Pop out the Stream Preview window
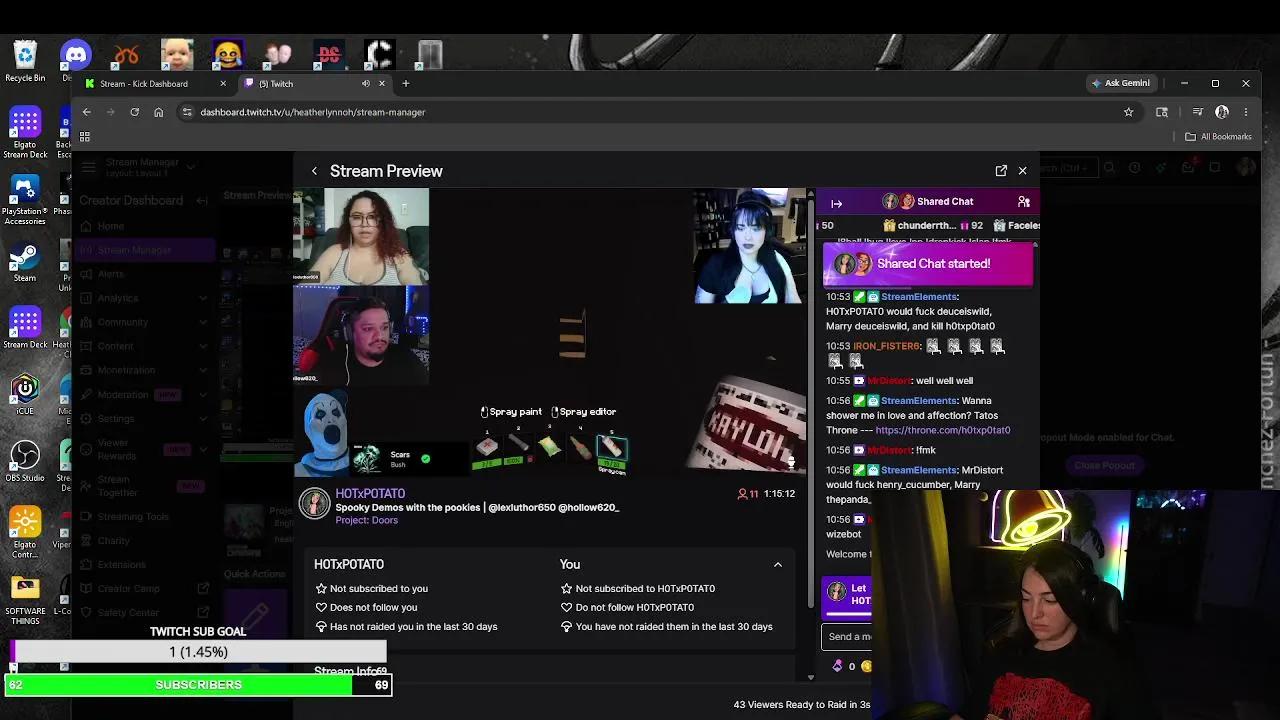 tap(1001, 171)
